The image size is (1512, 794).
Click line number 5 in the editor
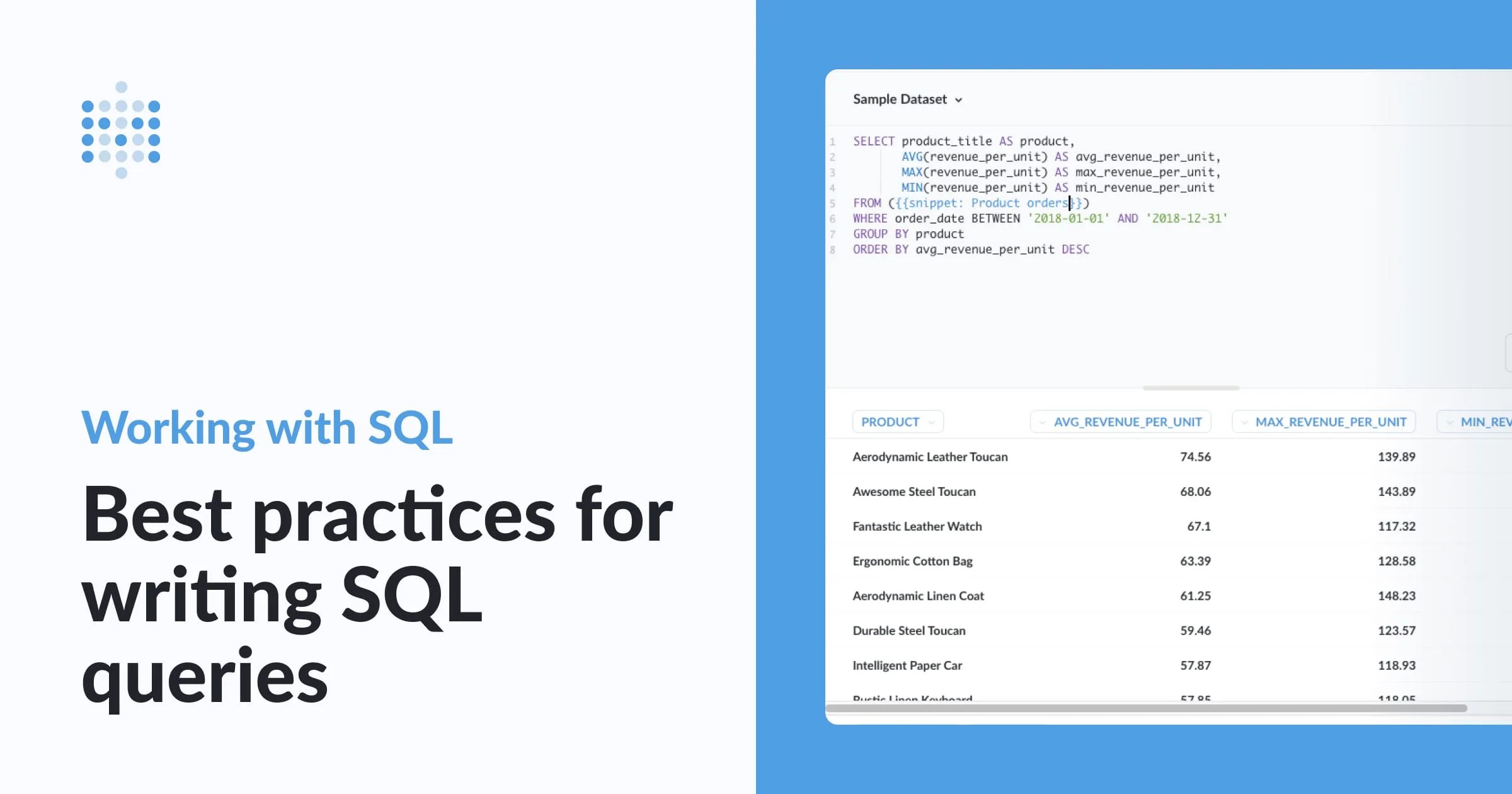(833, 203)
